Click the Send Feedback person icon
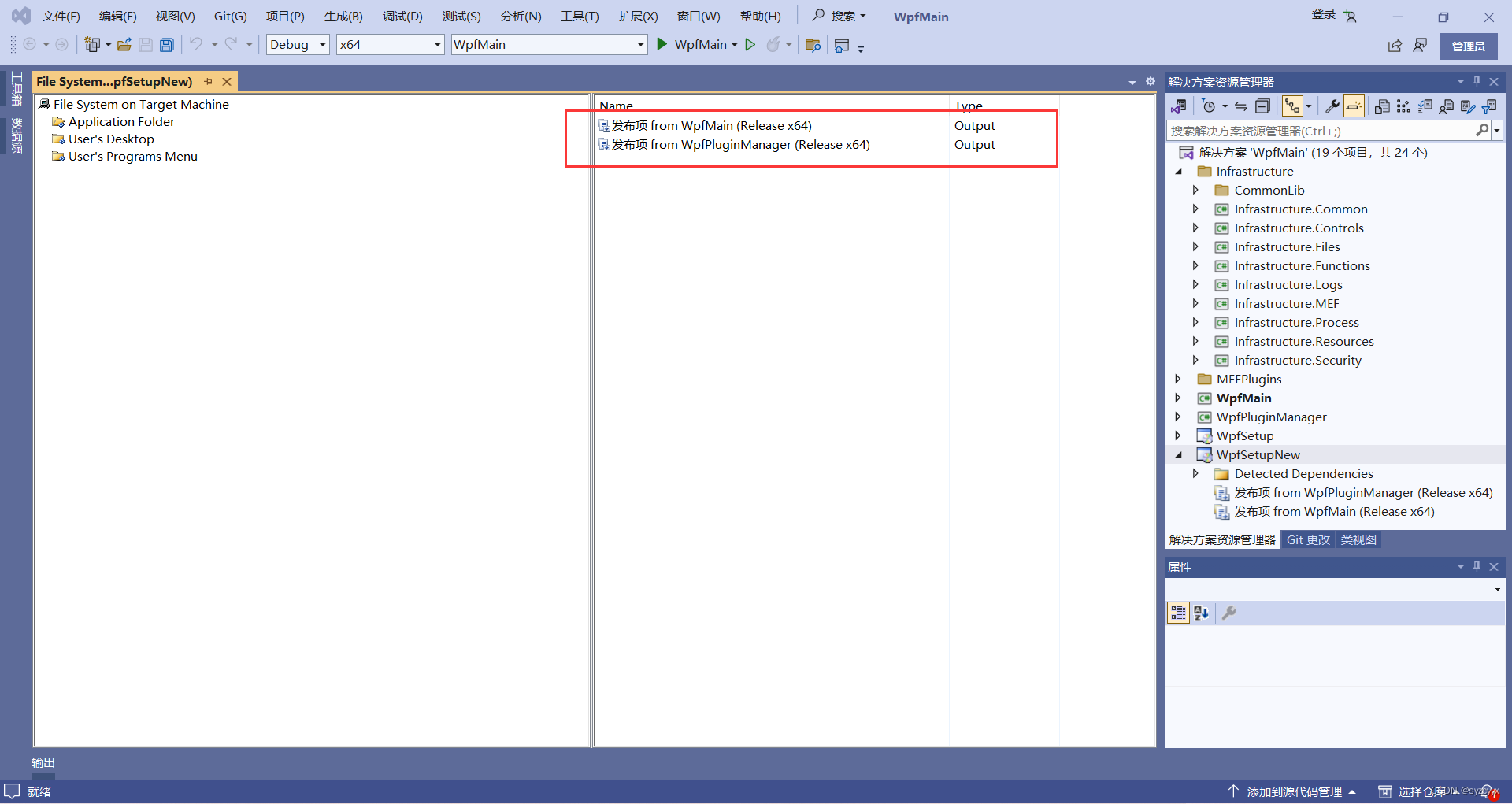This screenshot has width=1512, height=804. click(1421, 46)
